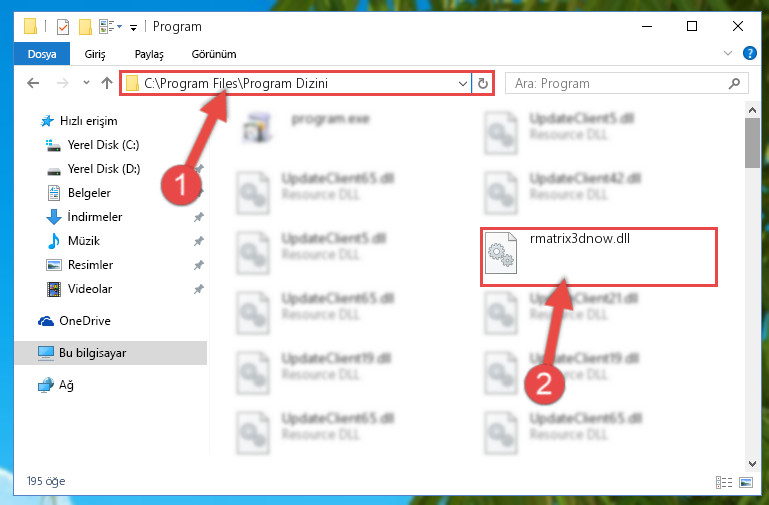Select Yerel Disk (C:) in sidebar

click(103, 145)
